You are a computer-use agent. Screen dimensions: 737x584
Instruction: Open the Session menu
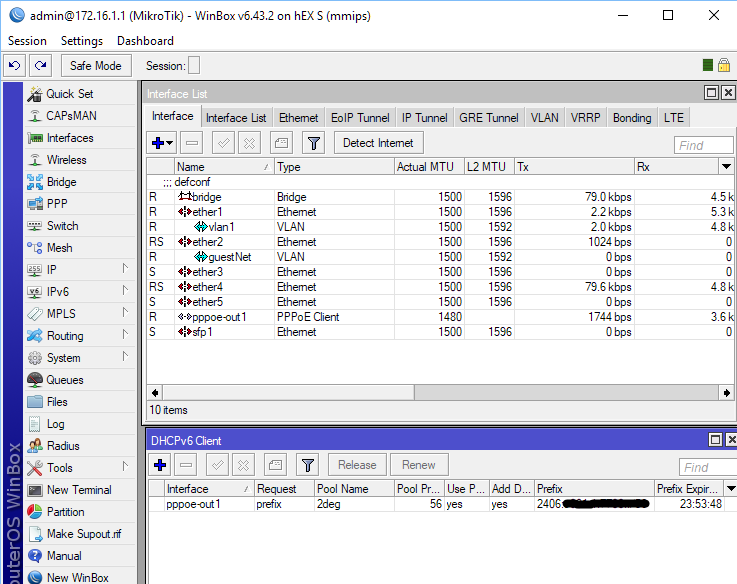(x=27, y=41)
